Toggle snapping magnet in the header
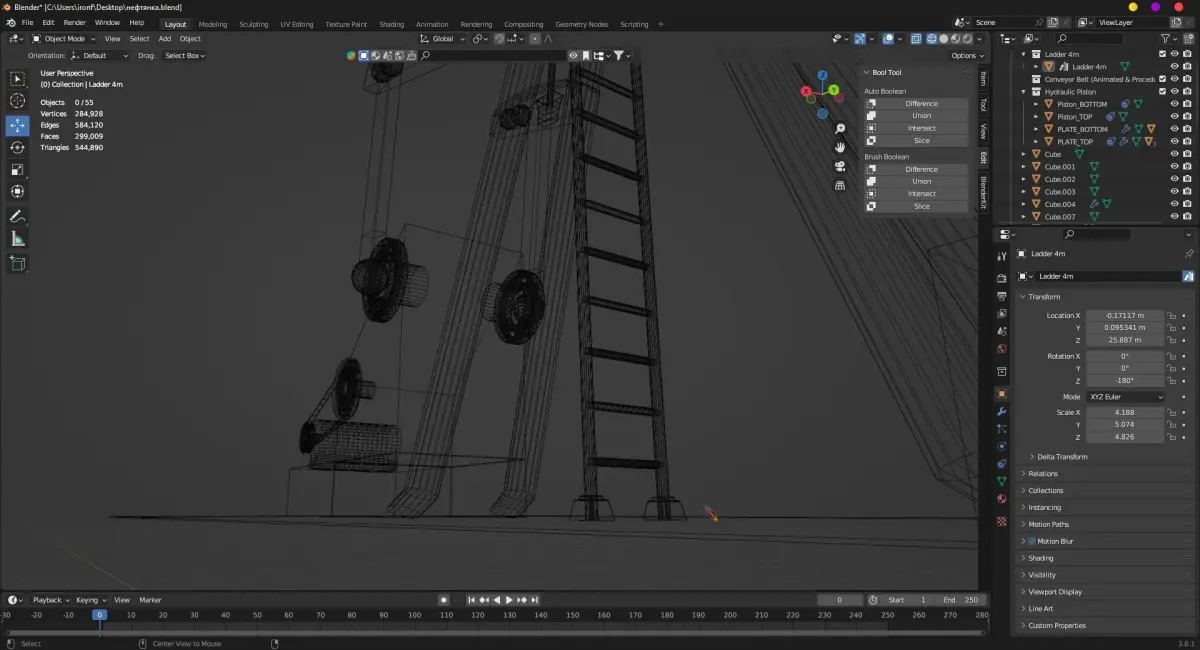 pos(499,39)
